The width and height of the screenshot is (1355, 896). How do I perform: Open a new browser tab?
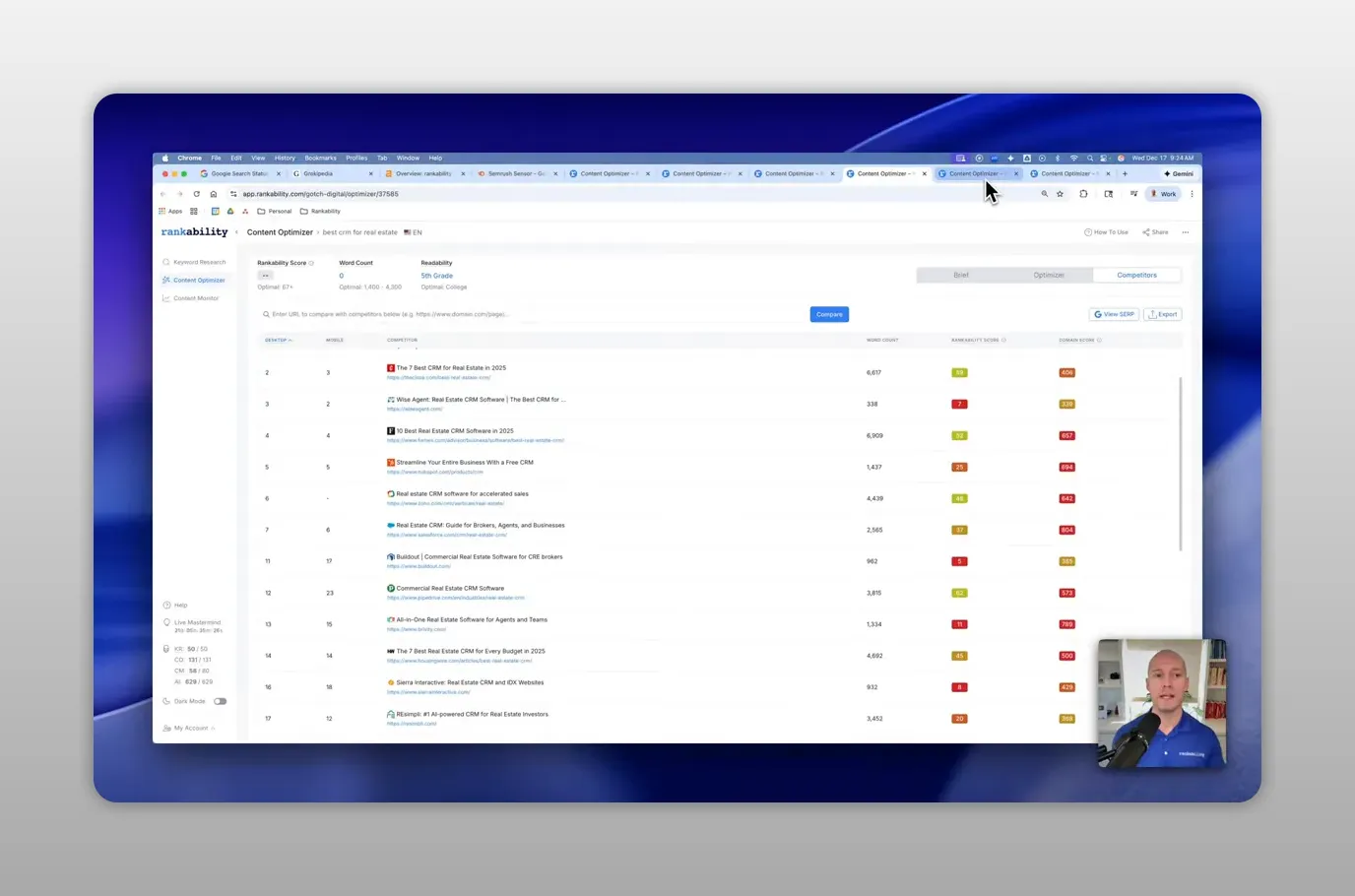pos(1125,173)
